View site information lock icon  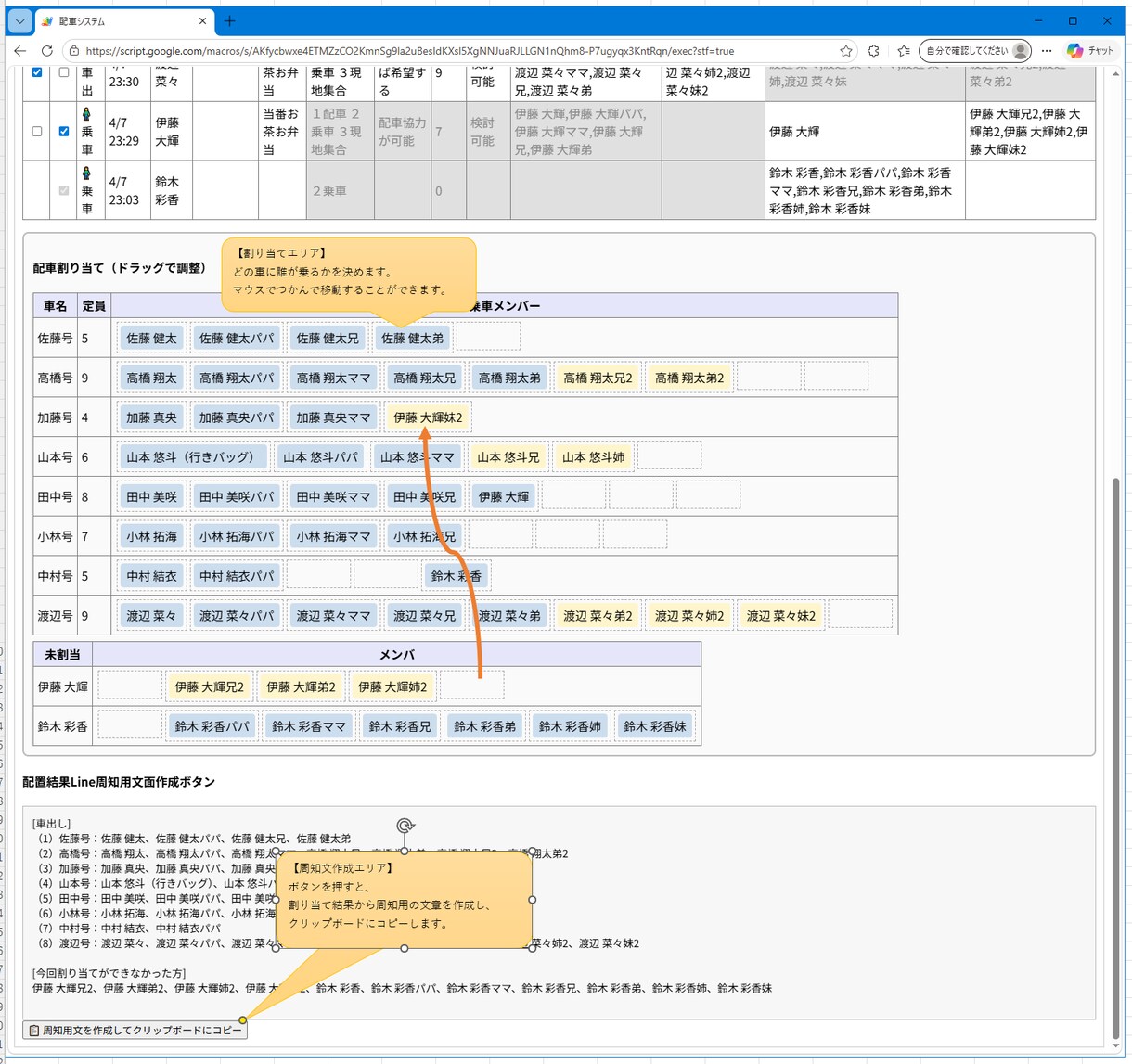point(74,51)
